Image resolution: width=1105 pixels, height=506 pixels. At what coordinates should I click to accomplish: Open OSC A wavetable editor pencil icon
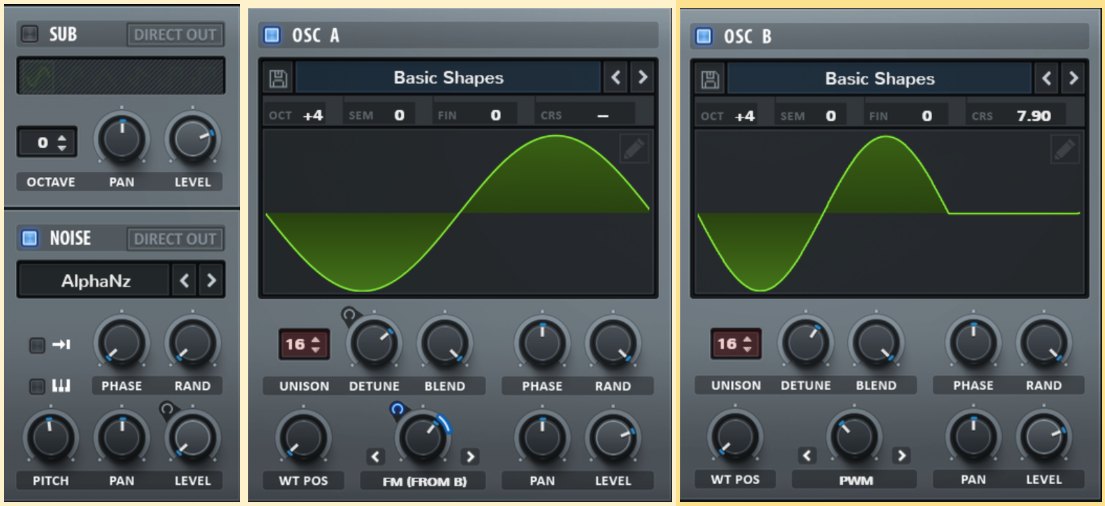[634, 149]
